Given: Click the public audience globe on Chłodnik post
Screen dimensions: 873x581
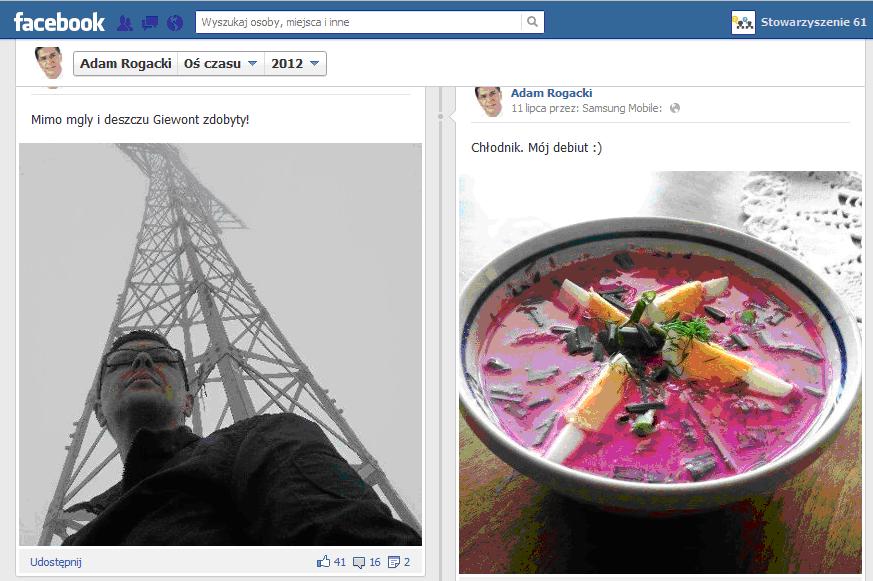Looking at the screenshot, I should click(x=675, y=108).
